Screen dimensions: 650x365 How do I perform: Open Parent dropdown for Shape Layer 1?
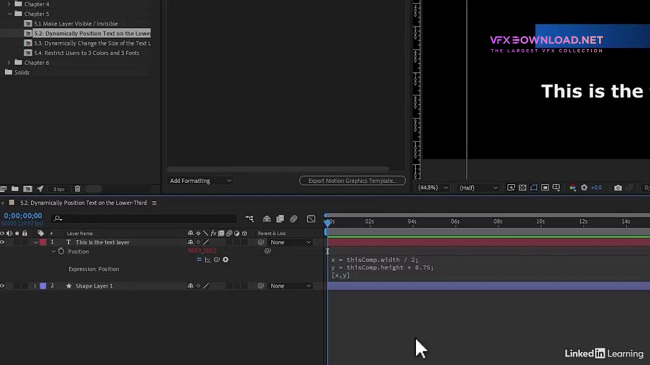pos(290,286)
